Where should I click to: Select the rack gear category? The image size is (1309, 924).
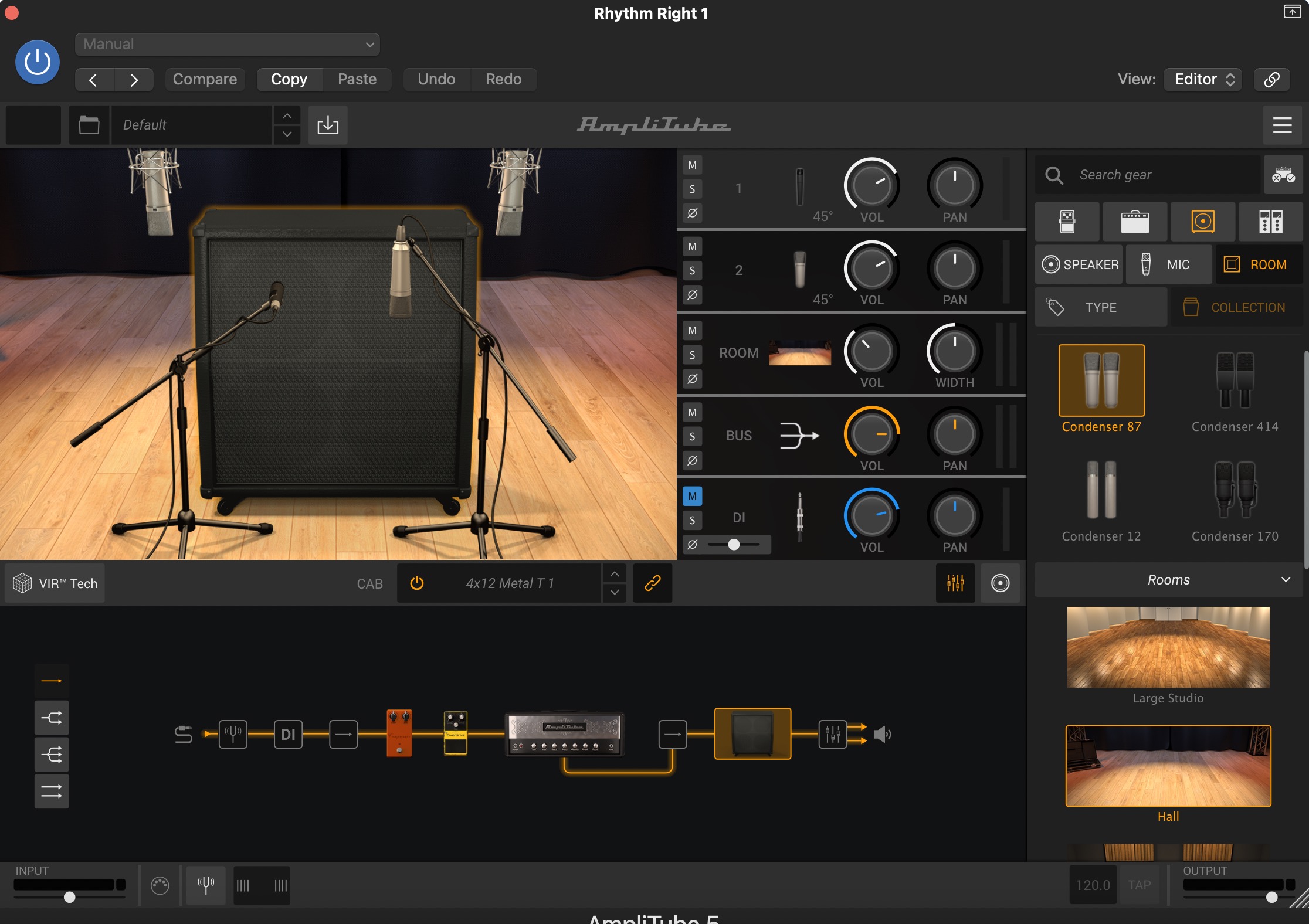1271,222
